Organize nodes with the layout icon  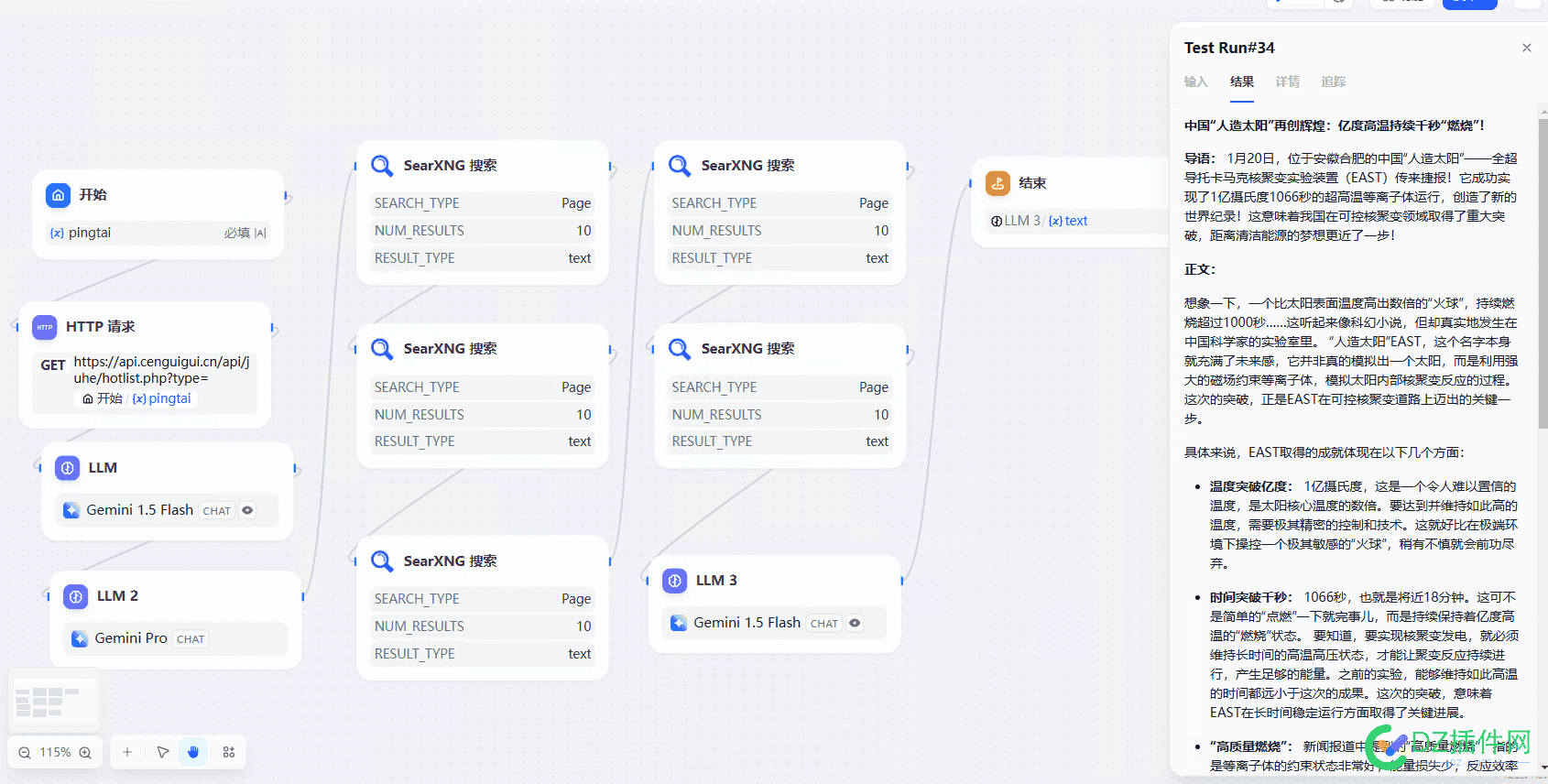coord(229,752)
